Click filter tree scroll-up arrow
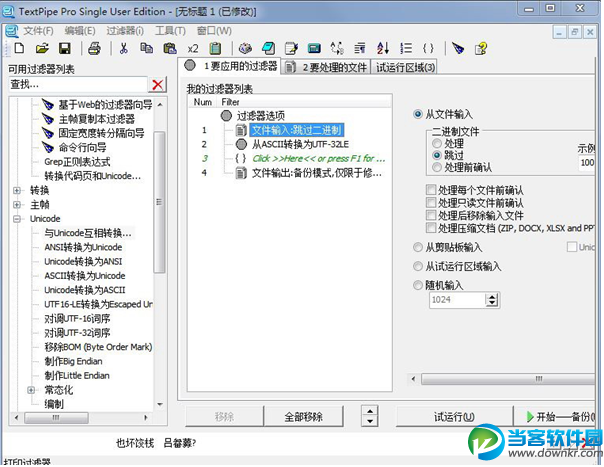This screenshot has height=467, width=604. [x=160, y=105]
